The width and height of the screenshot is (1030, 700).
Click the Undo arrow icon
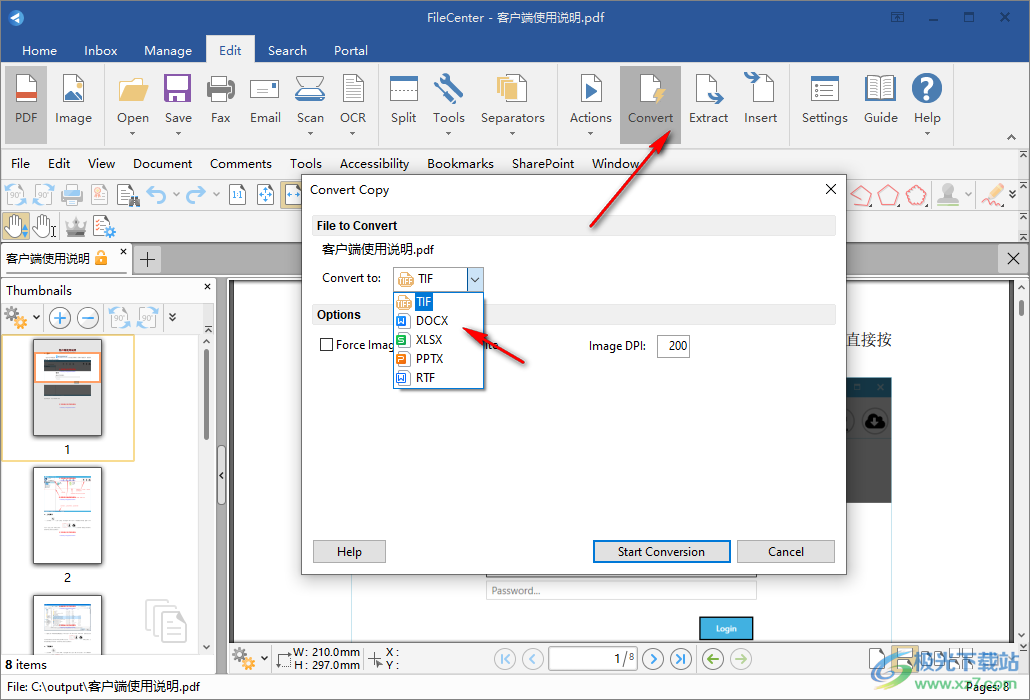156,195
